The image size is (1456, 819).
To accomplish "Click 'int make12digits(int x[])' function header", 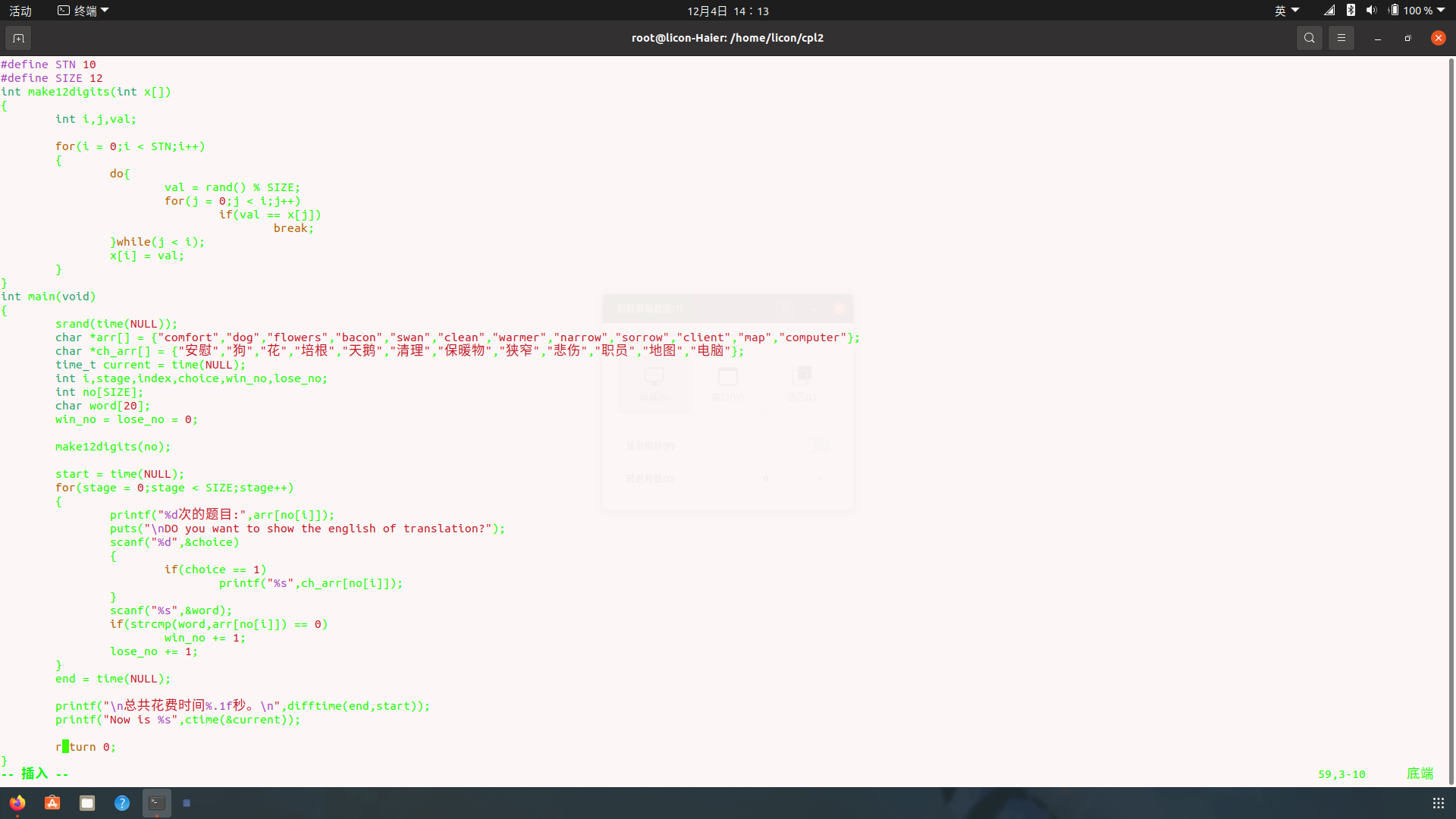I will pos(86,92).
